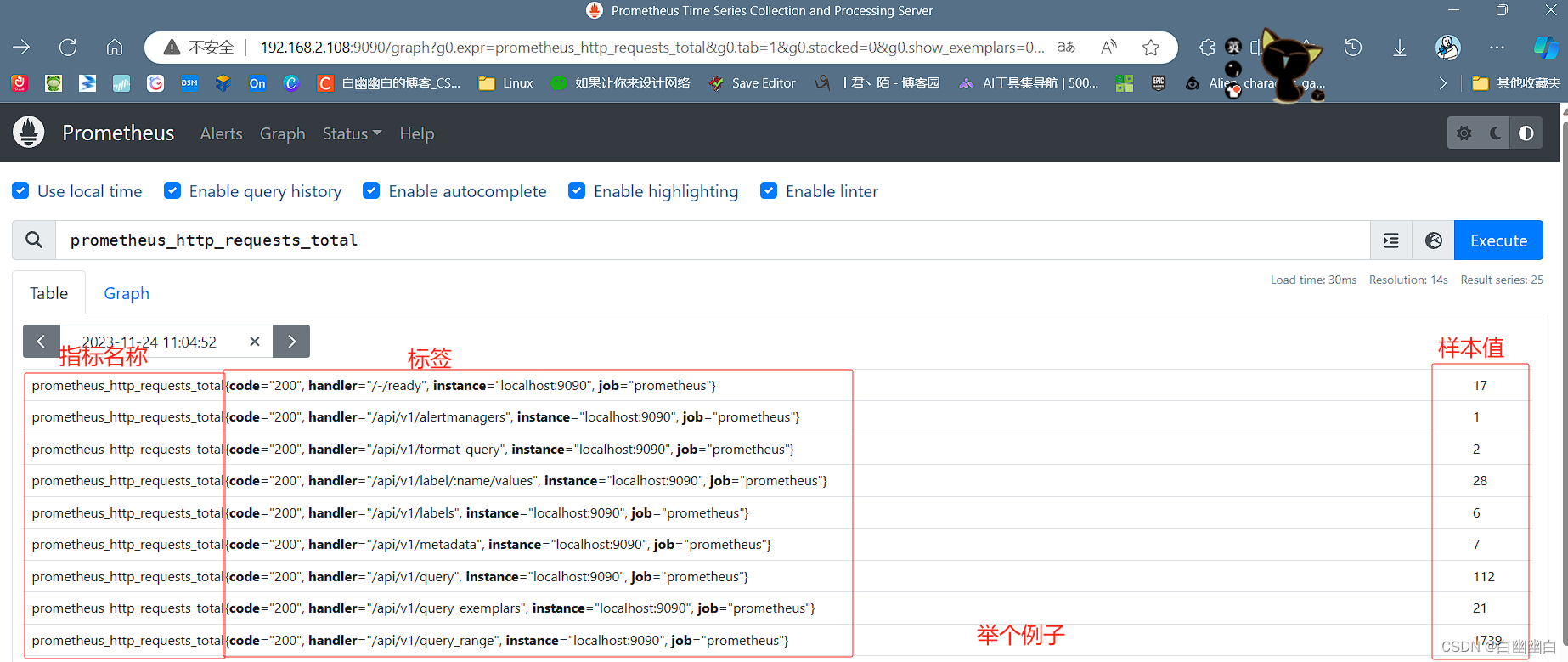Click the search magnifier beside expression
The width and height of the screenshot is (1568, 662).
34,240
